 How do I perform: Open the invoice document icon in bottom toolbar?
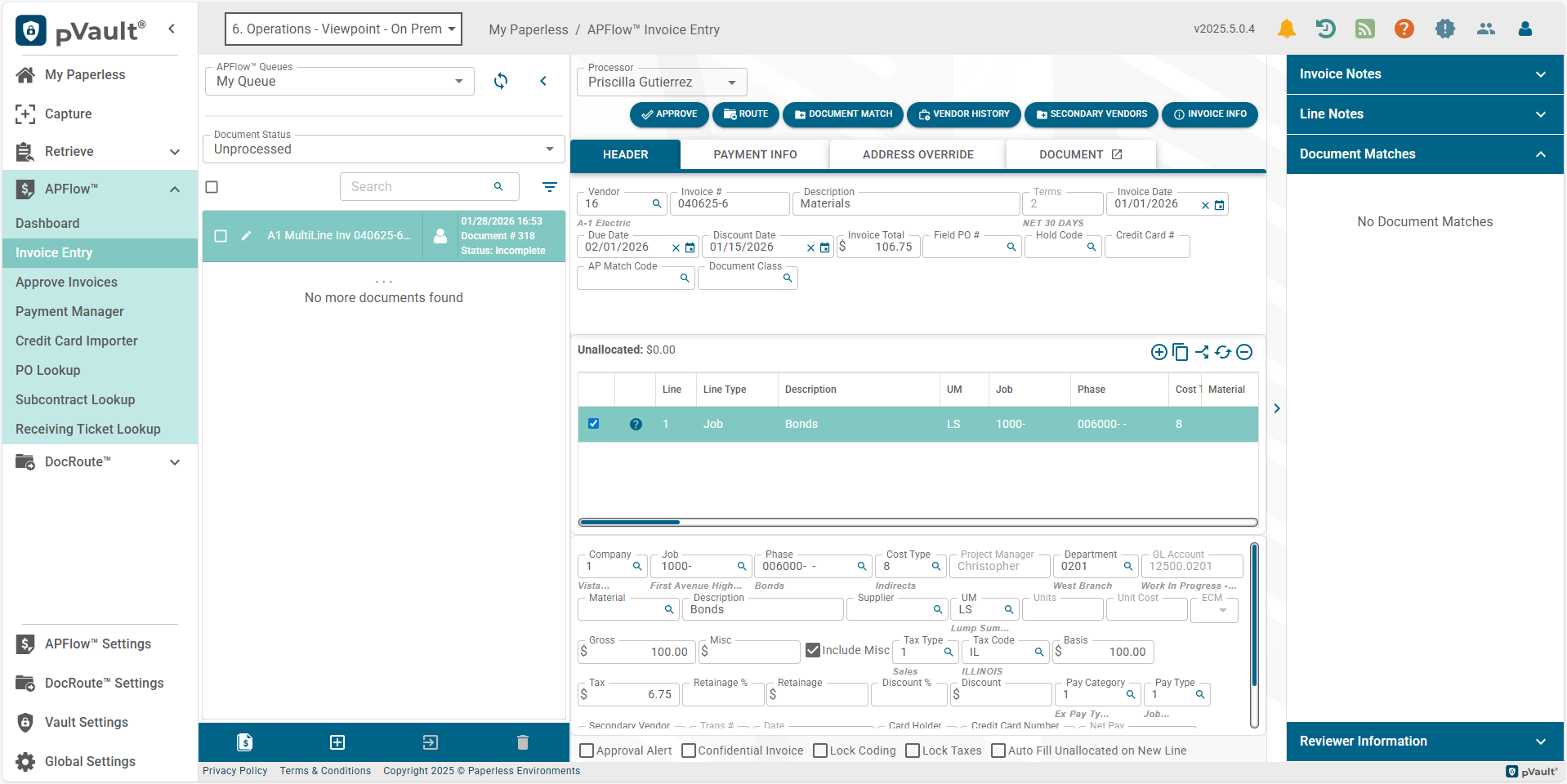click(244, 742)
